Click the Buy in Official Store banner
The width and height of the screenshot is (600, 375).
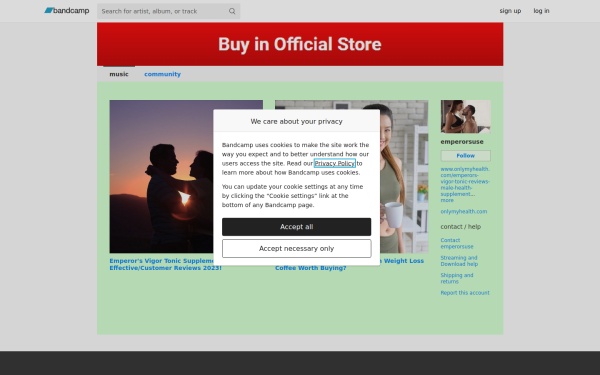(x=300, y=44)
